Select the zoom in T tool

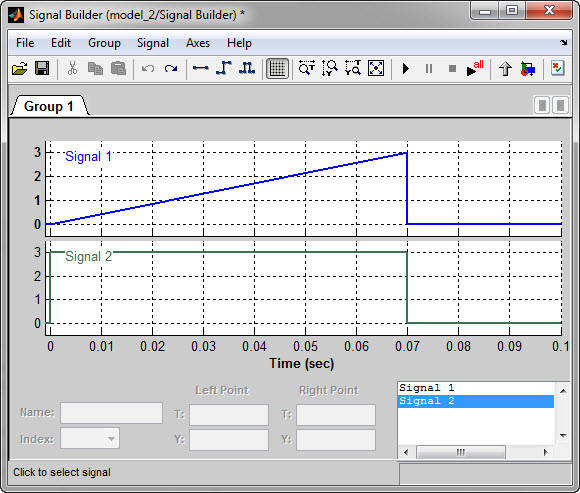click(x=307, y=68)
